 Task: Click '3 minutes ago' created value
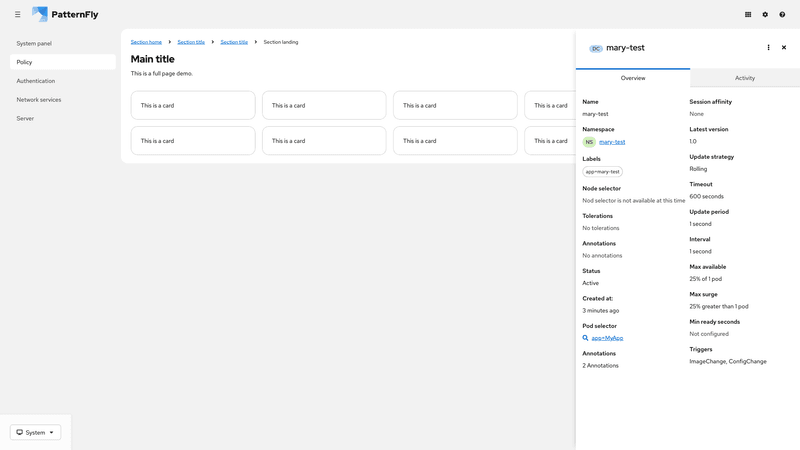point(601,310)
